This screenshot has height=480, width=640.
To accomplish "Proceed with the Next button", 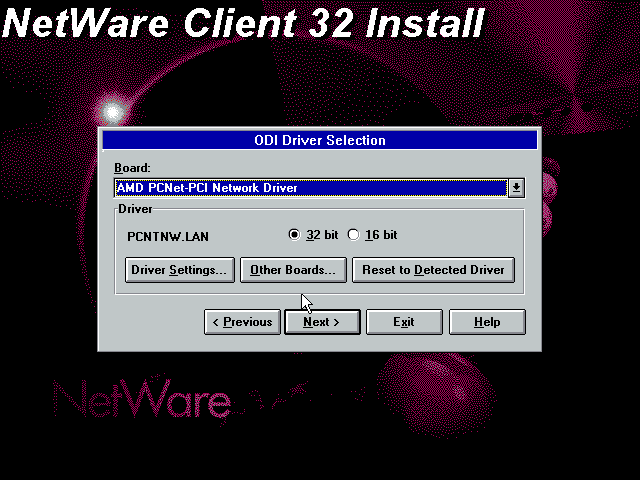I will (x=322, y=322).
